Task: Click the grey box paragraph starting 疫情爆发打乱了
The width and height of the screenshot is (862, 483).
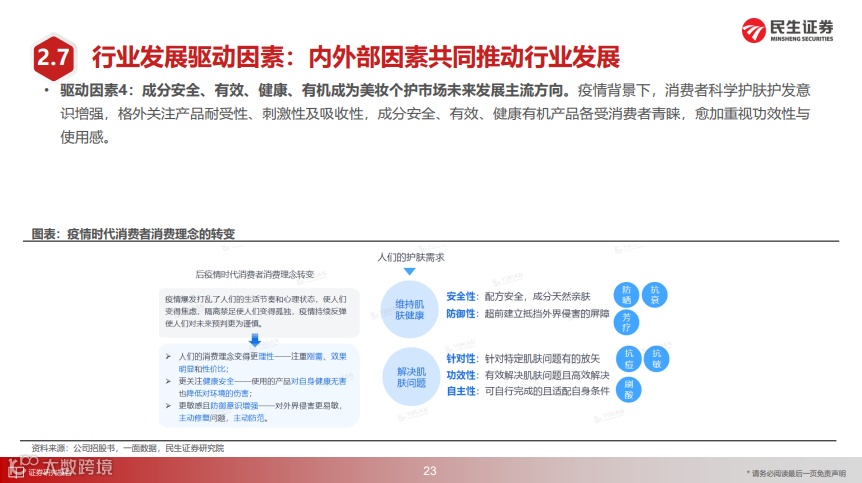Action: click(x=256, y=311)
